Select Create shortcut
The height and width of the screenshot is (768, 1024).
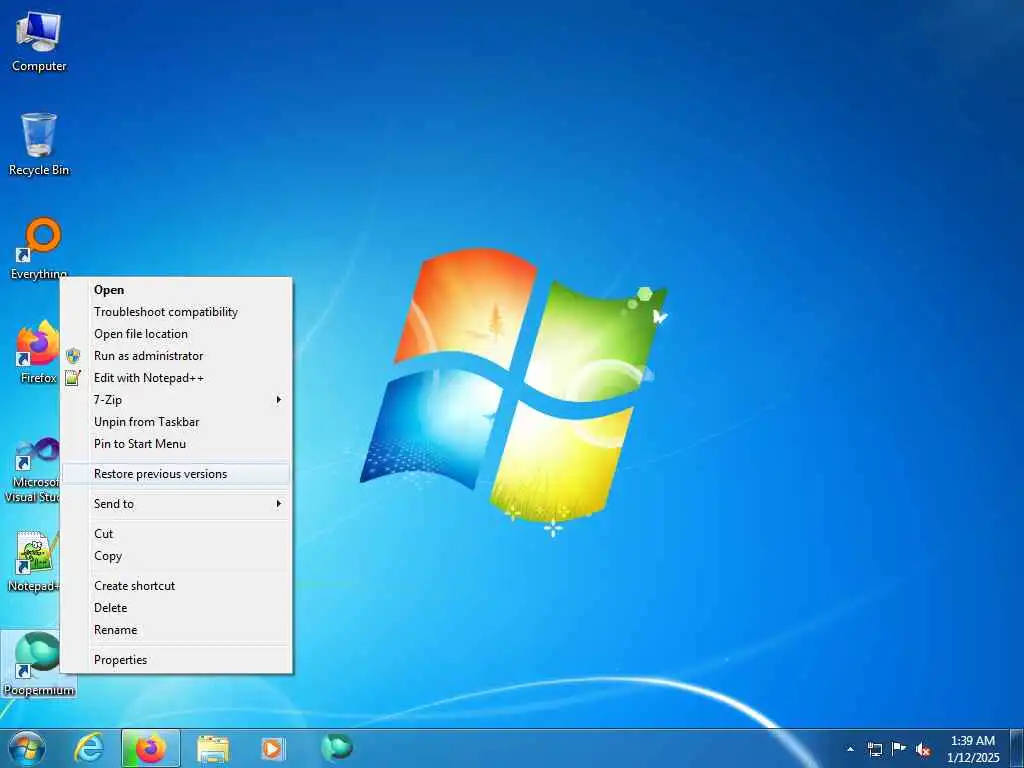pos(175,586)
